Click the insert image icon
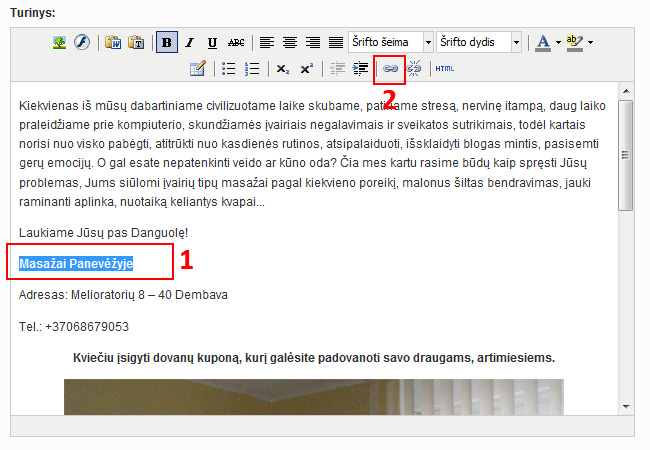The height and width of the screenshot is (450, 650). click(x=60, y=42)
